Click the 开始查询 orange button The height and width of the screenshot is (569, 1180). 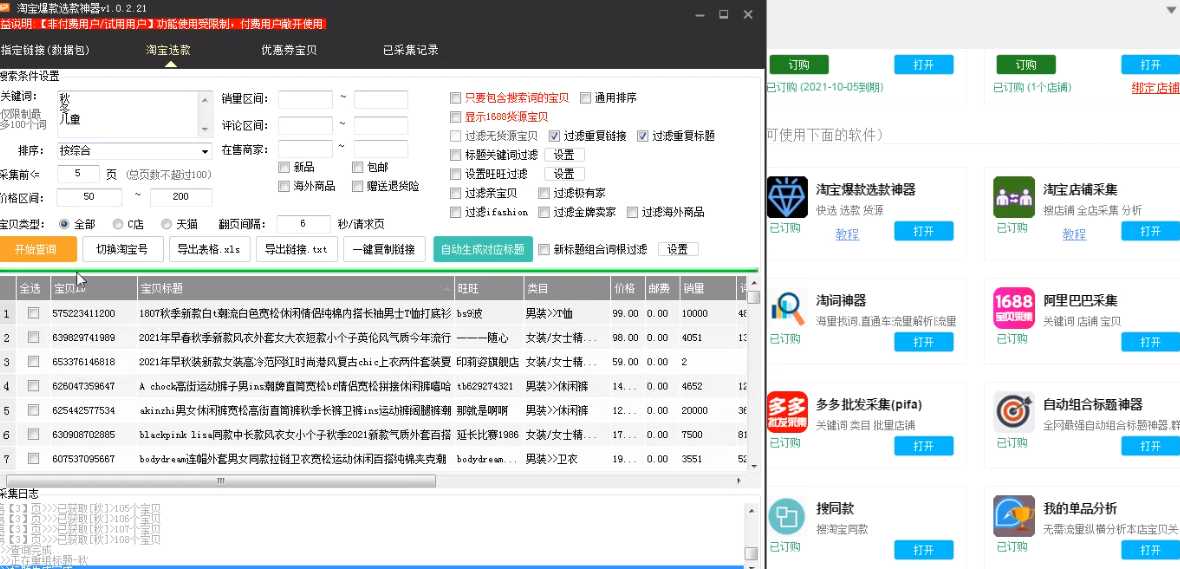[x=37, y=249]
